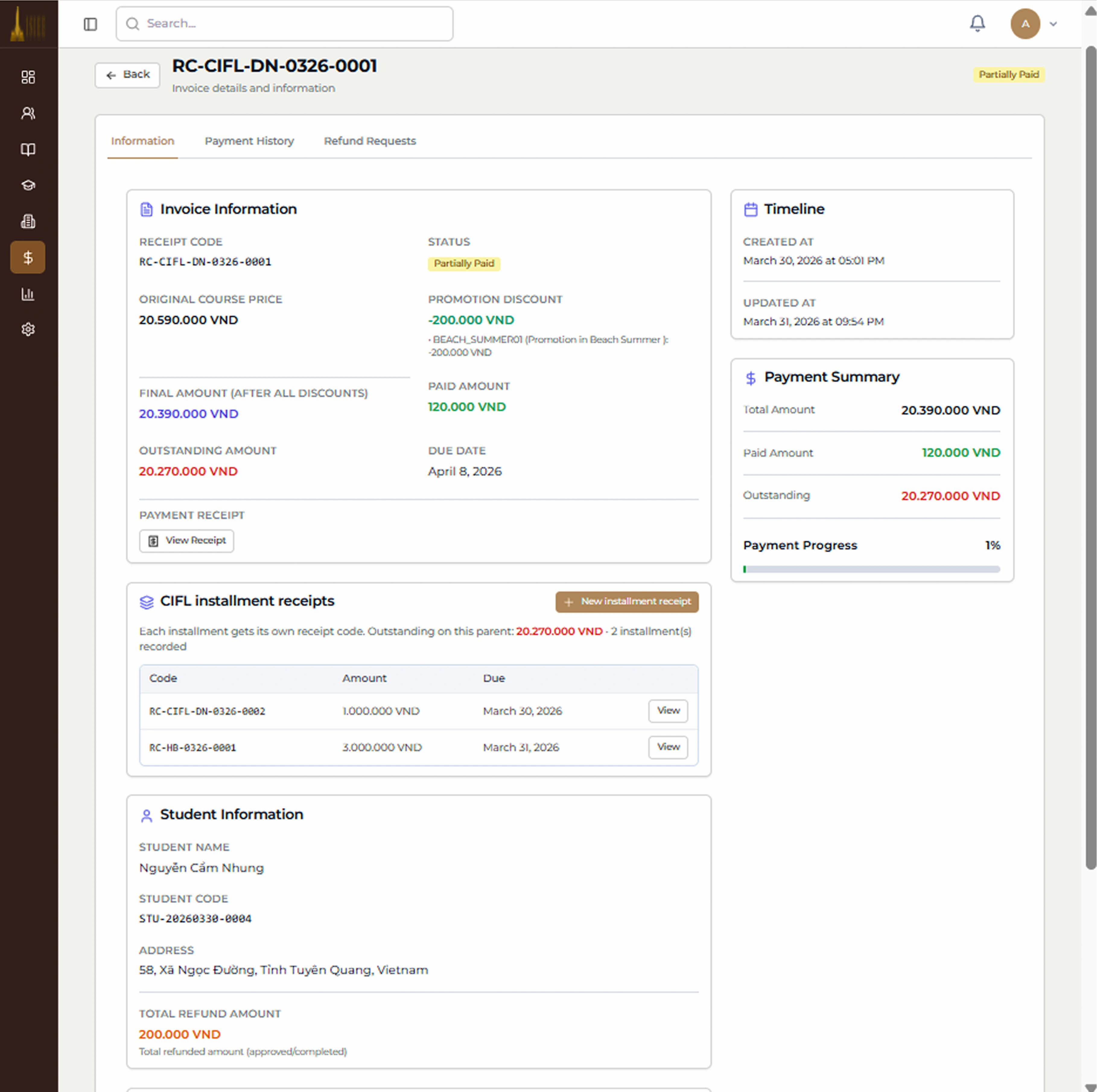
Task: Click the Invoice Information document icon
Action: click(147, 210)
